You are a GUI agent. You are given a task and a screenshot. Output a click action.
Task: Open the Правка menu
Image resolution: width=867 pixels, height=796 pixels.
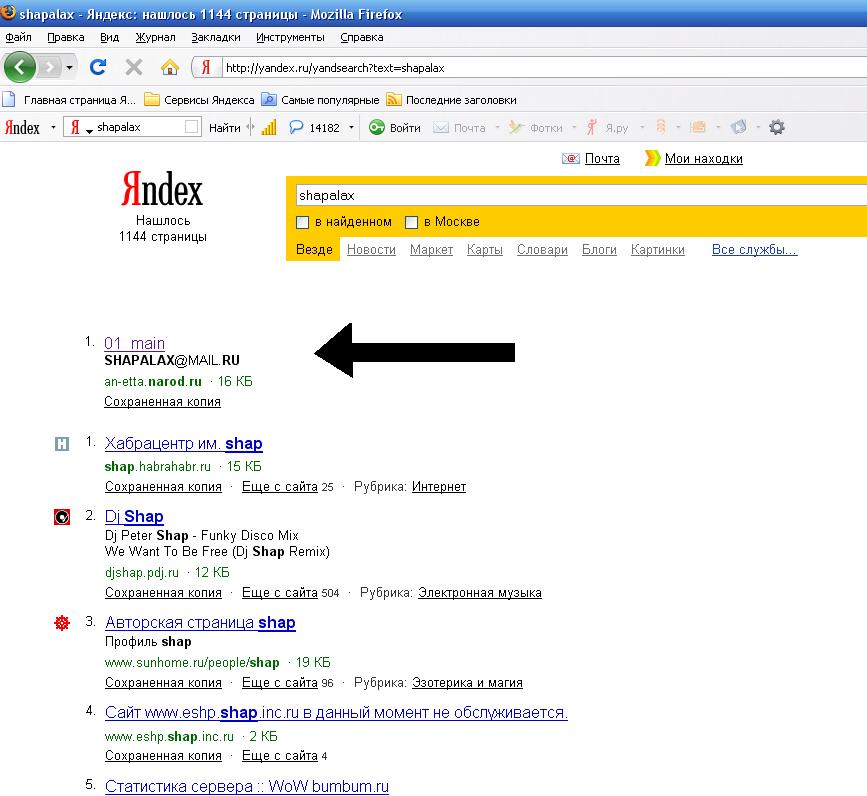coord(66,38)
